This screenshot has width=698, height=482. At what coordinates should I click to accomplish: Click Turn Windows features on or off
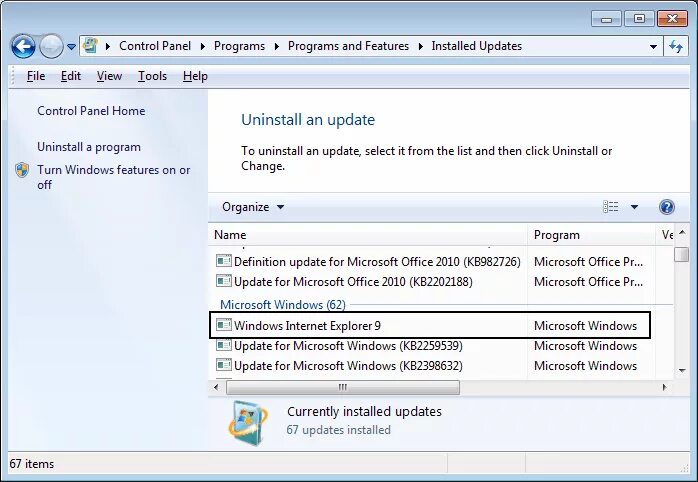(x=114, y=177)
